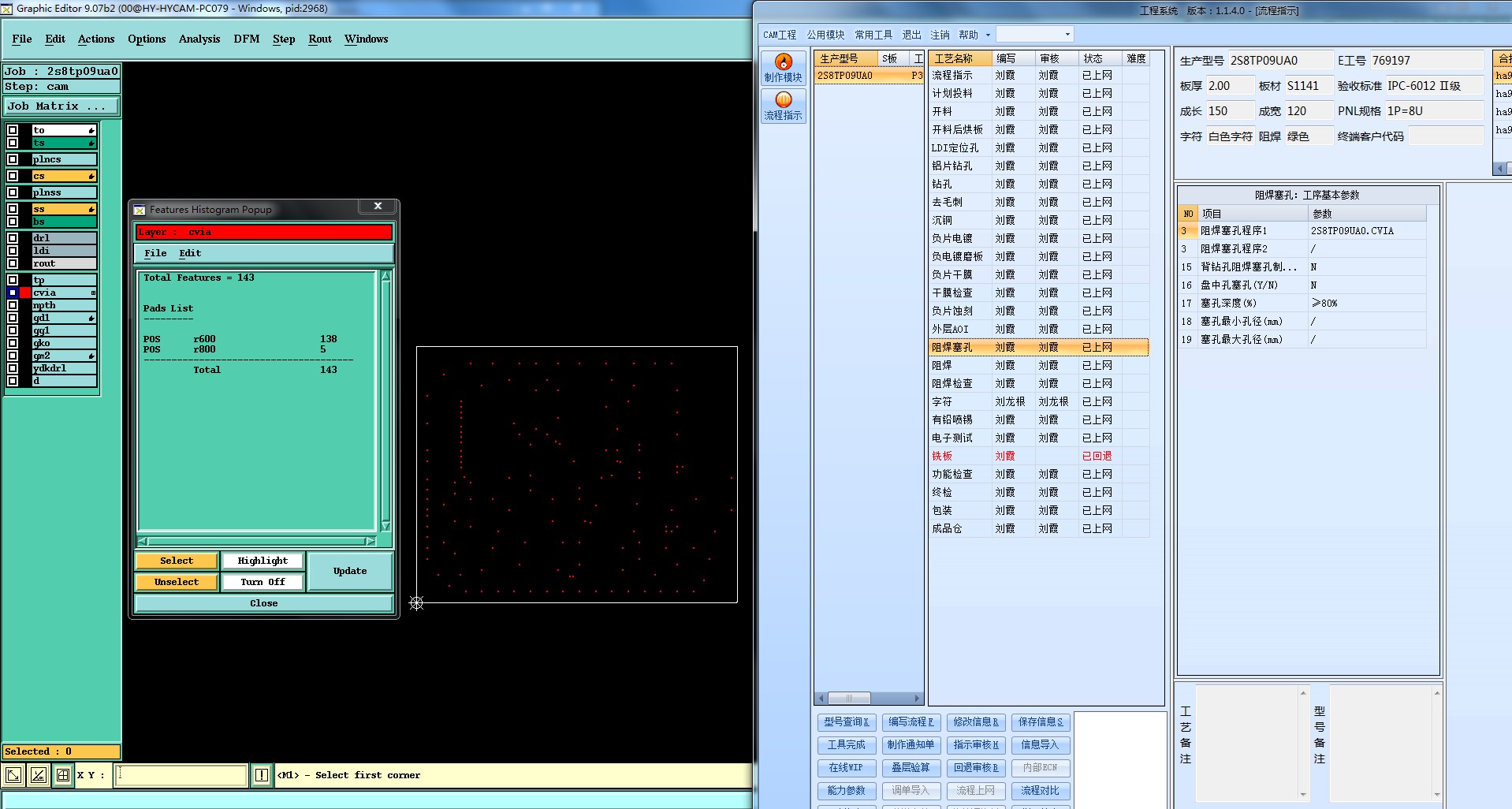Click the angle measure icon in status bar

tap(38, 775)
